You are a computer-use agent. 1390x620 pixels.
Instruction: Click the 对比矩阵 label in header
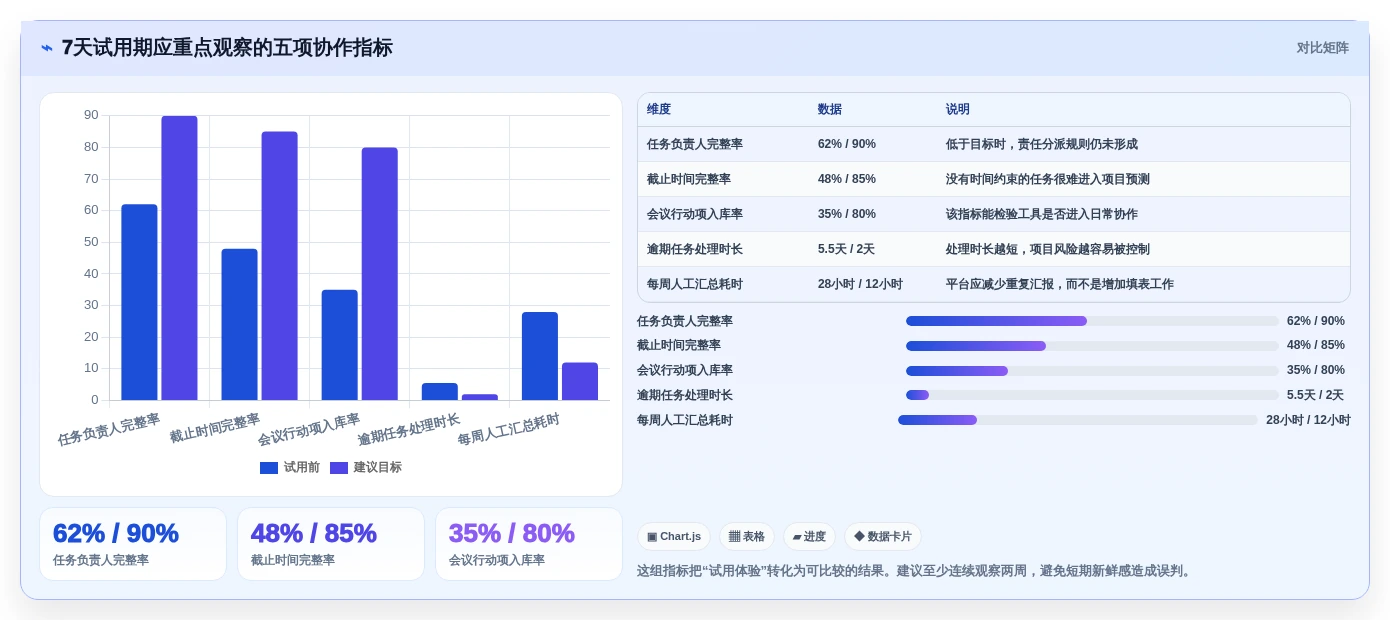(1322, 48)
